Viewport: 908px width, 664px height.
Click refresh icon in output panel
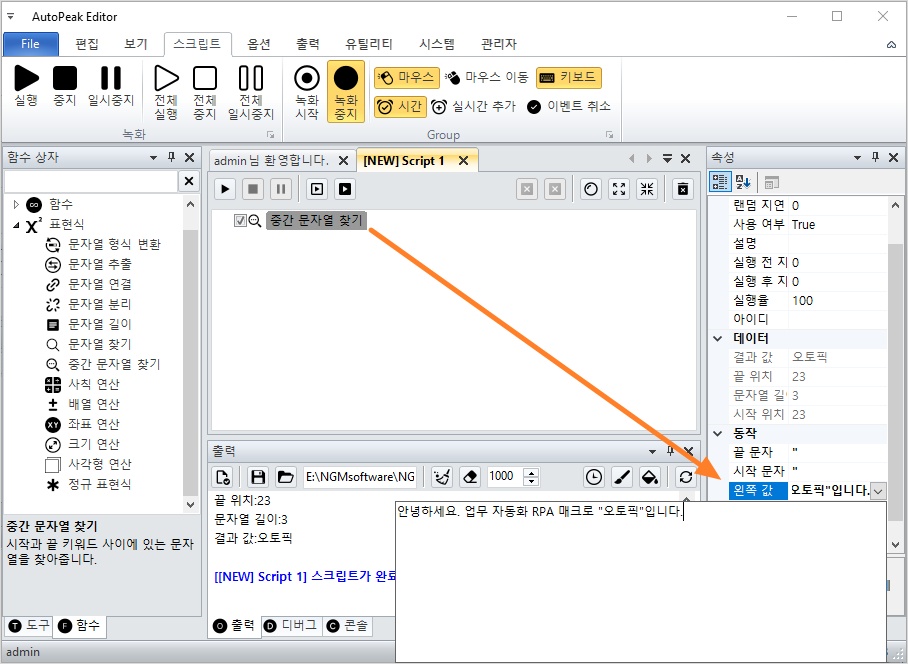point(686,477)
